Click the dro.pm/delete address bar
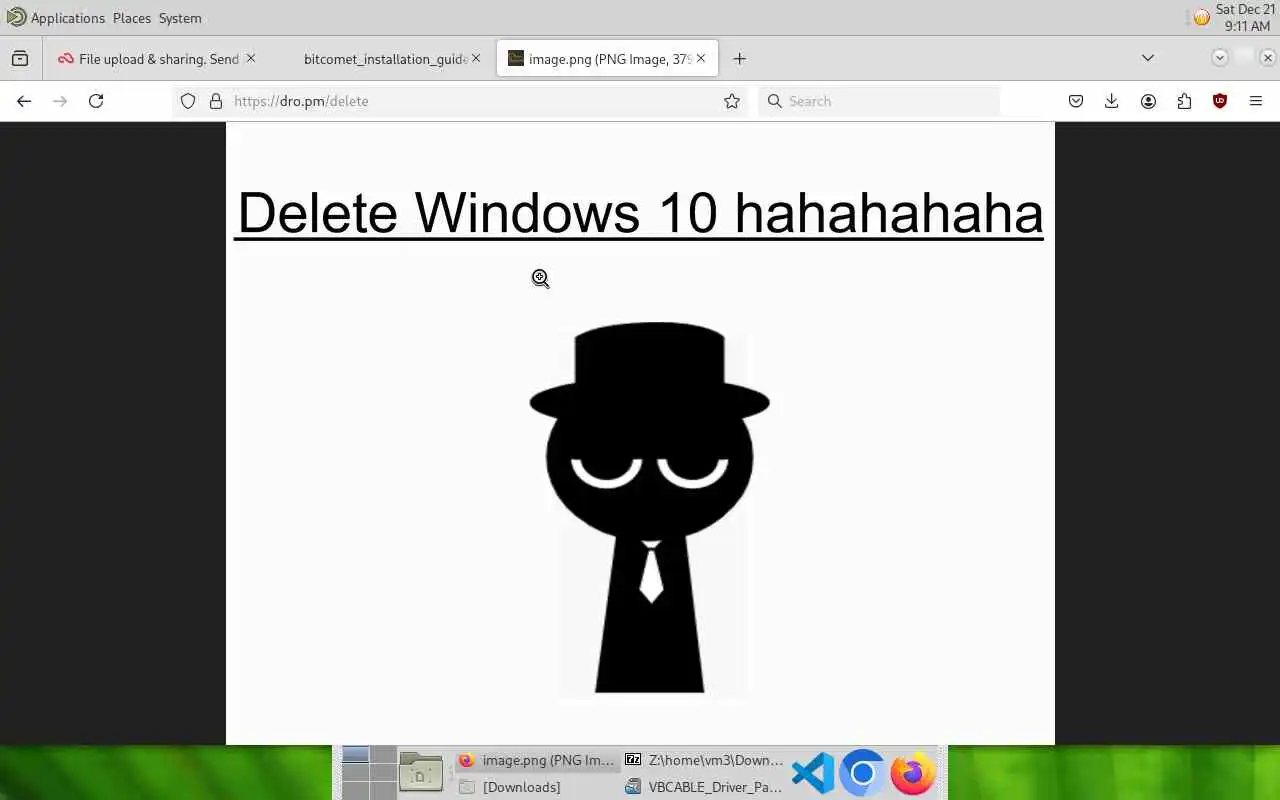Screen dimensions: 1280x800 462,101
